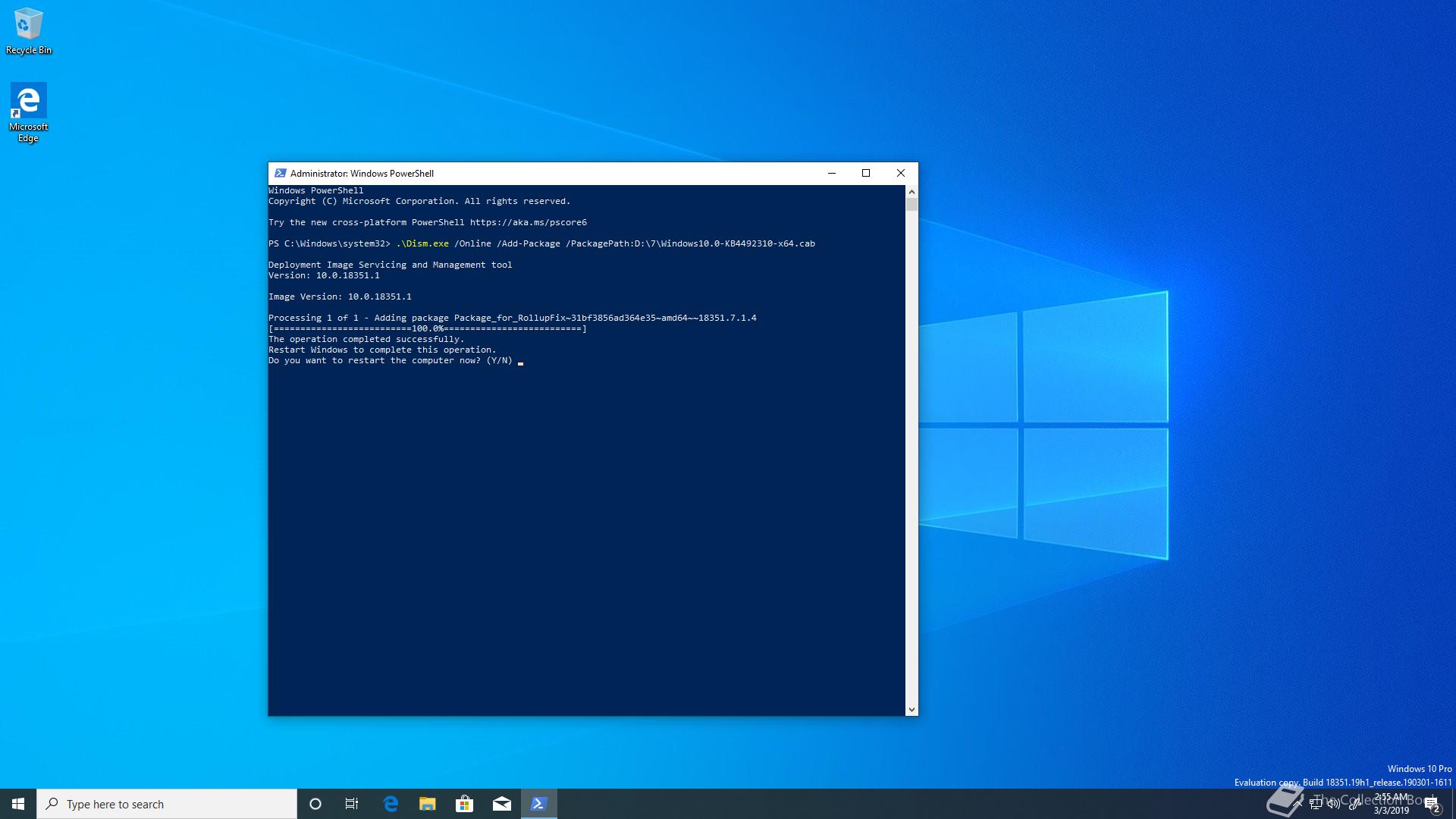Maximize the PowerShell window
This screenshot has height=819, width=1456.
(866, 173)
